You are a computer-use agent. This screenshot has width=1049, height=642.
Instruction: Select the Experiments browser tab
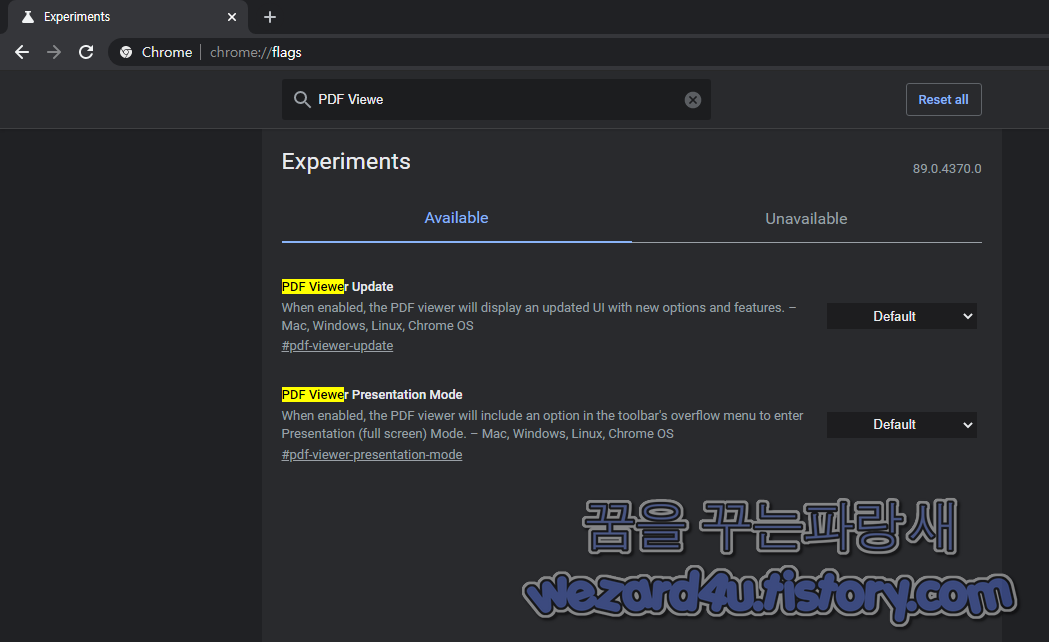[x=127, y=17]
